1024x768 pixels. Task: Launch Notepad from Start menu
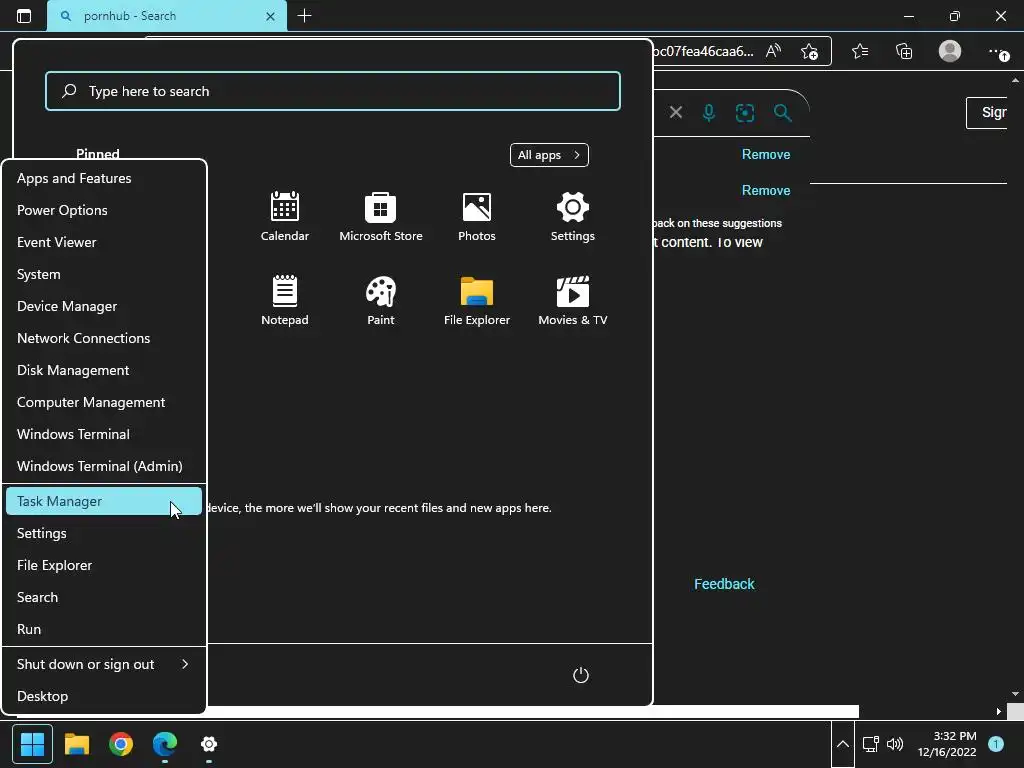tap(284, 300)
